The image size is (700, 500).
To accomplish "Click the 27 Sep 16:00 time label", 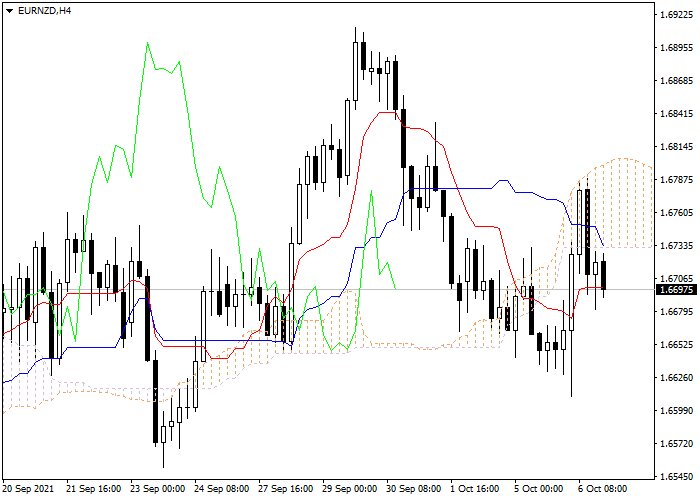I will click(x=286, y=489).
